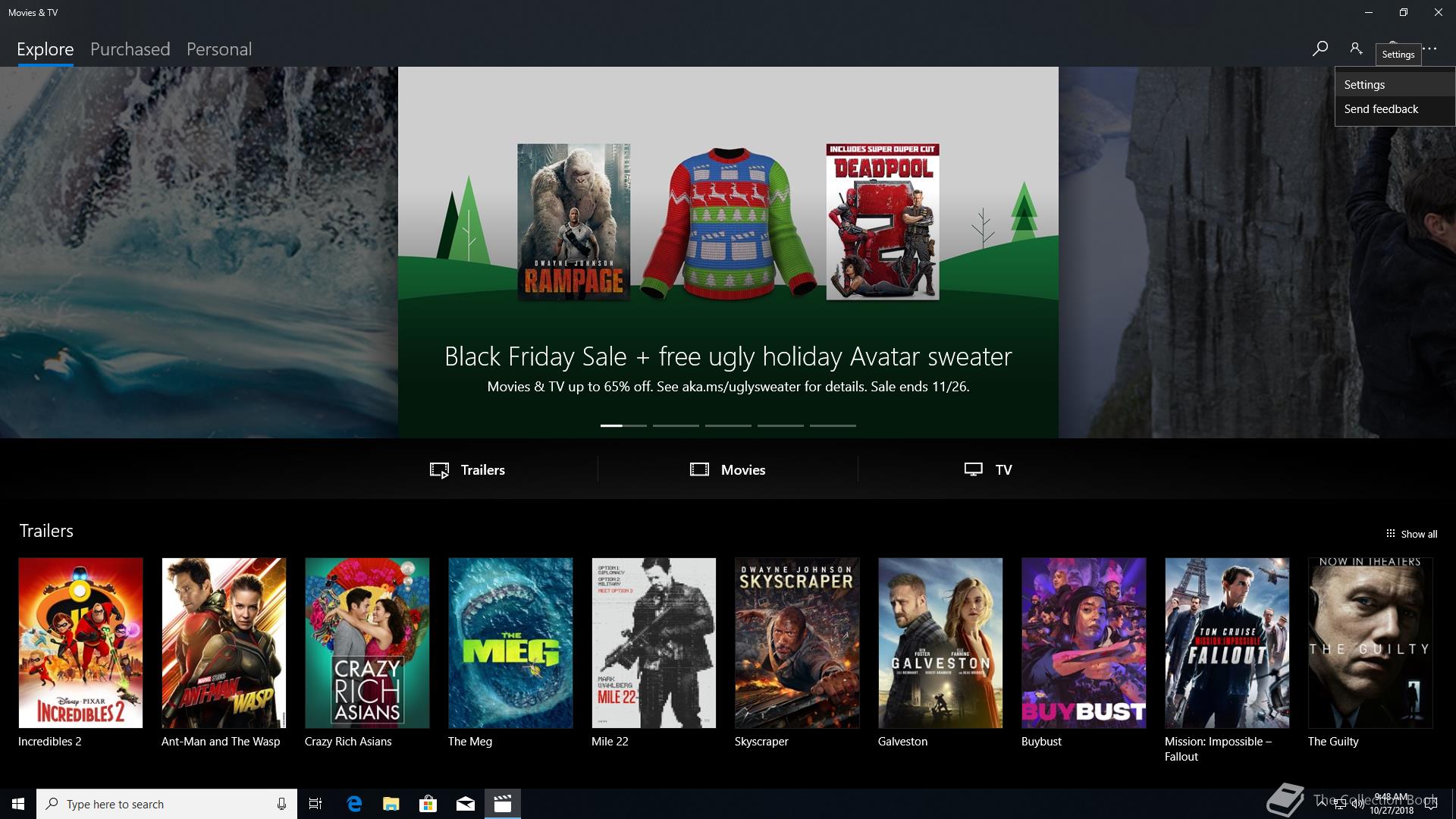
Task: Open the Skyscraper poster
Action: pos(797,643)
